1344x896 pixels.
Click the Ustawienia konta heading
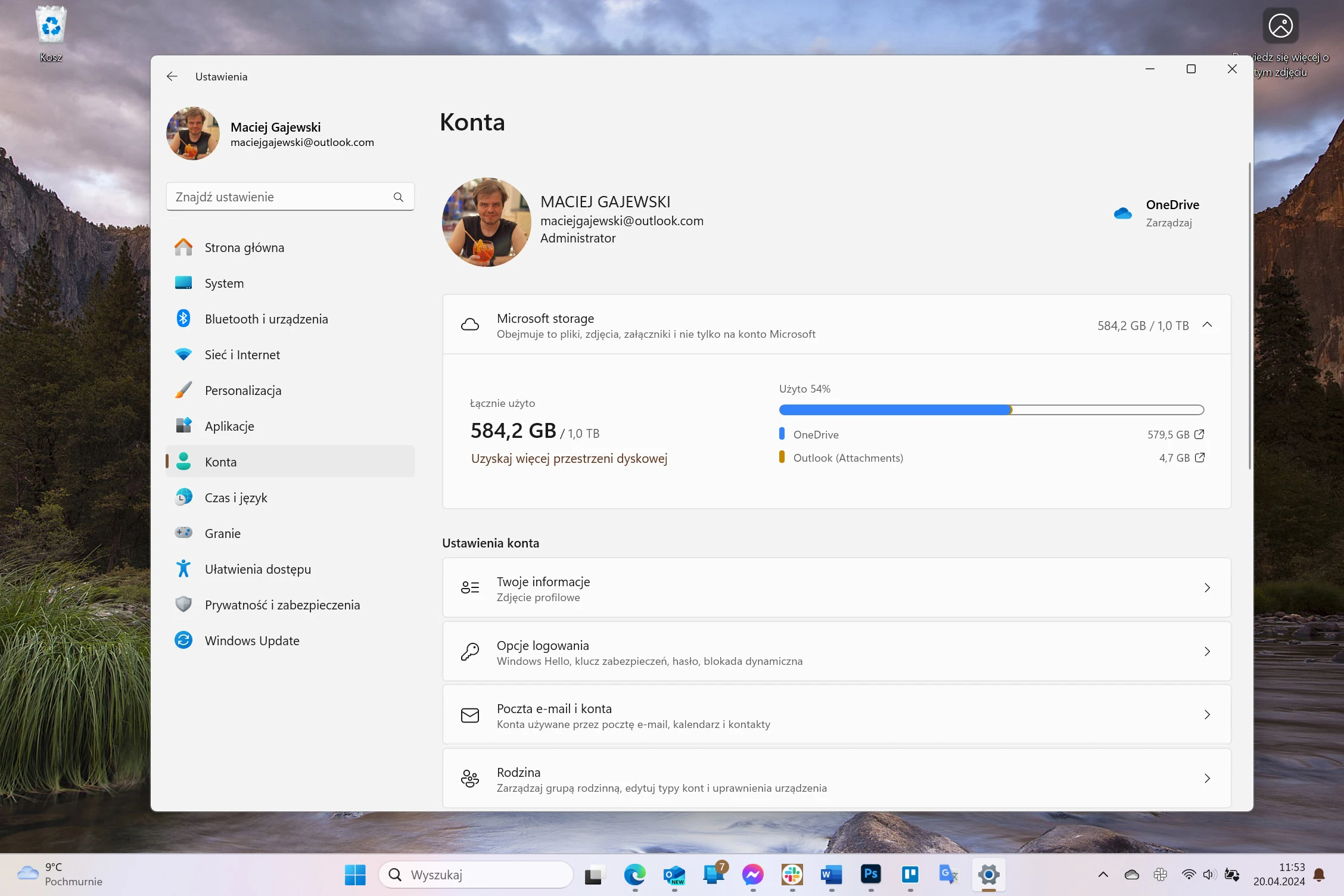490,543
